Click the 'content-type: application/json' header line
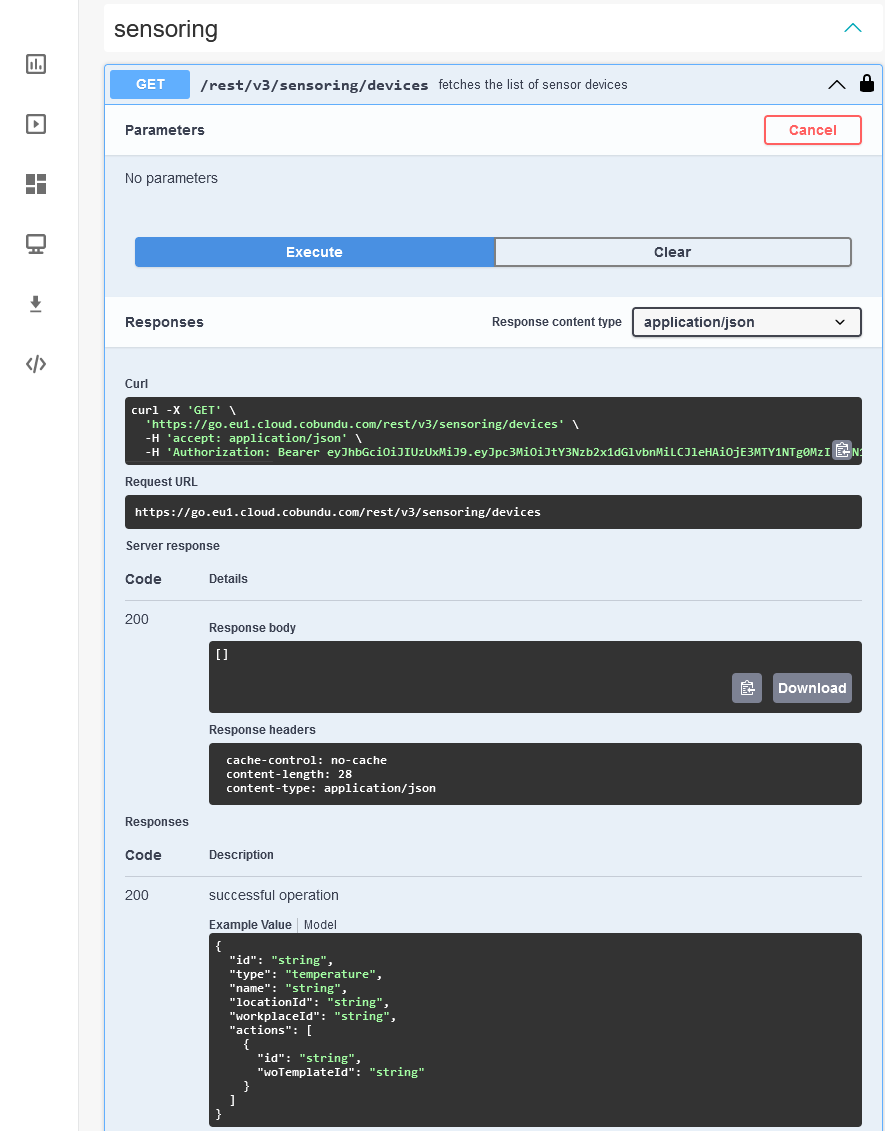Image resolution: width=885 pixels, height=1131 pixels. point(331,788)
